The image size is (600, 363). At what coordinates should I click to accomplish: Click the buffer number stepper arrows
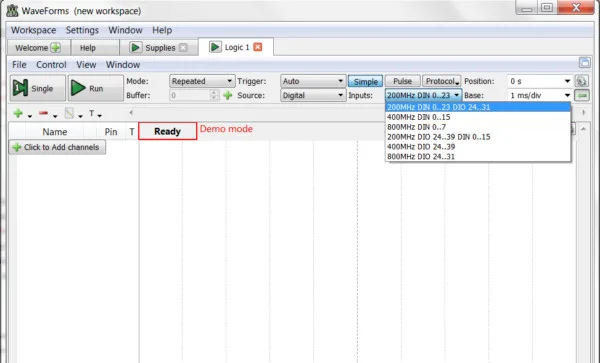[x=214, y=95]
